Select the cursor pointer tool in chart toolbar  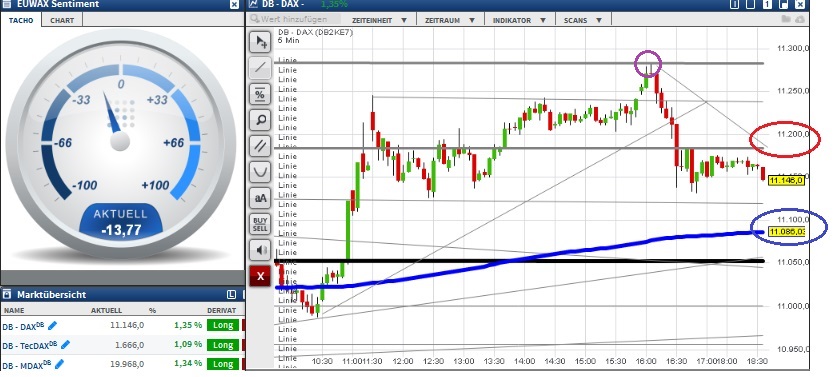click(x=260, y=42)
